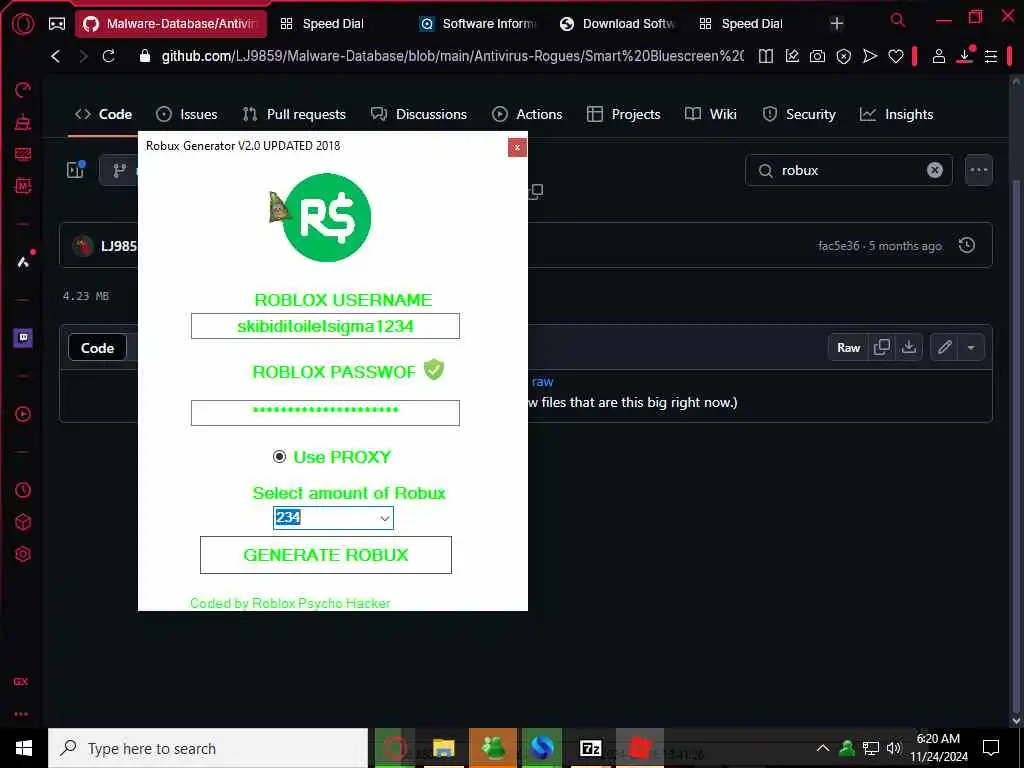Open File Explorer from the taskbar
The height and width of the screenshot is (768, 1024).
point(444,748)
